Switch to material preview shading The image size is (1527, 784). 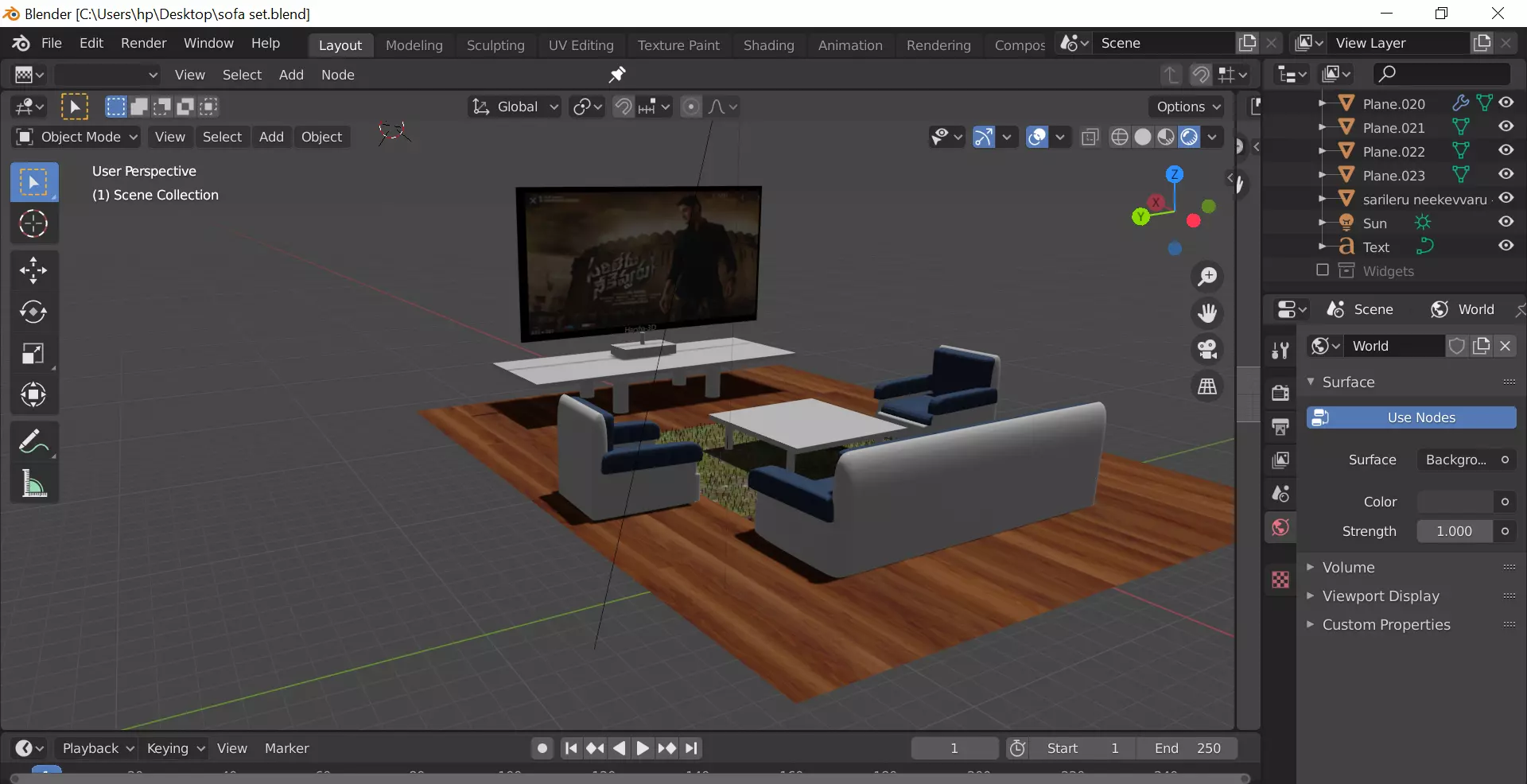pos(1166,137)
